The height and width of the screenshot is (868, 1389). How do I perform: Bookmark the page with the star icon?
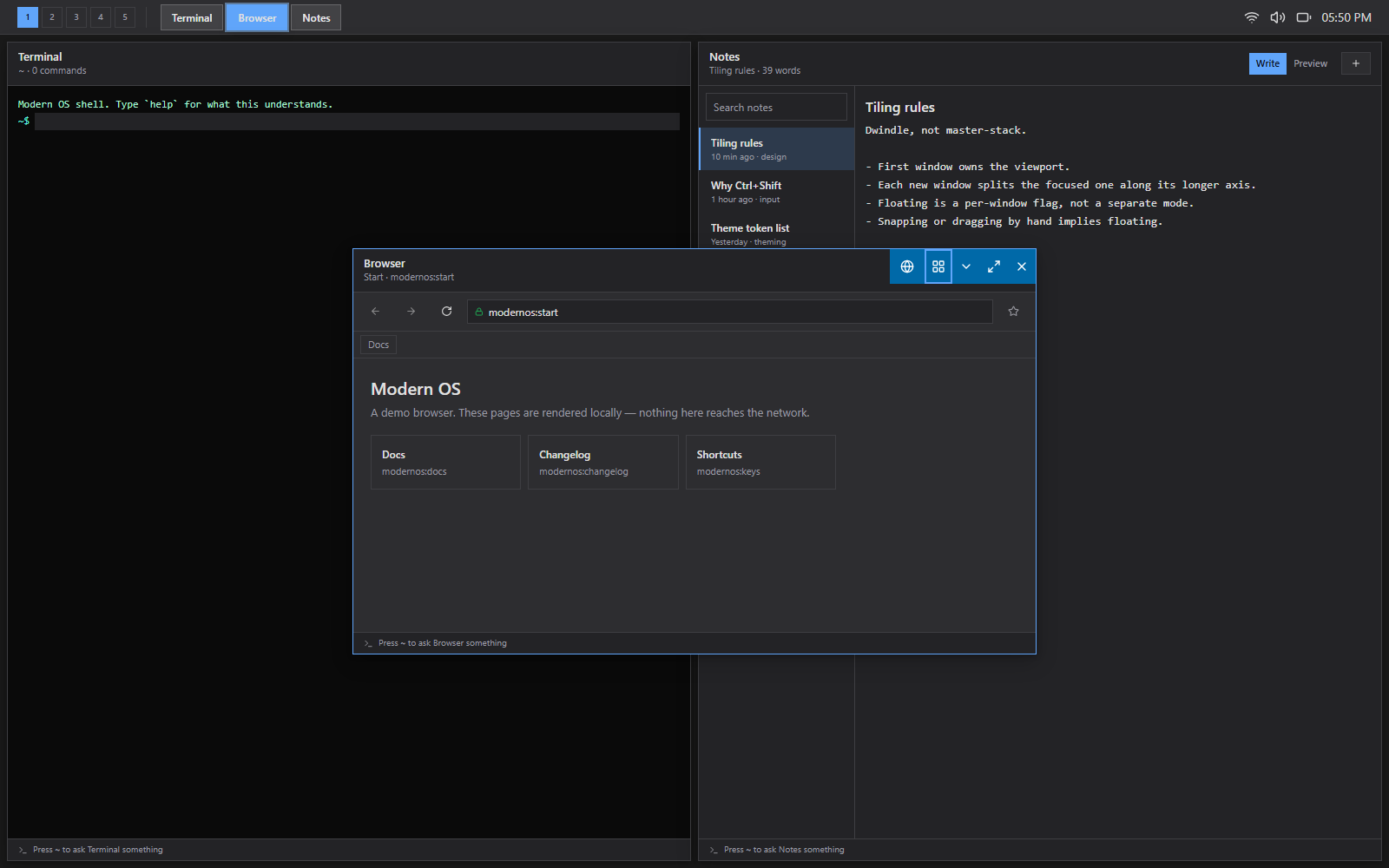click(x=1013, y=312)
